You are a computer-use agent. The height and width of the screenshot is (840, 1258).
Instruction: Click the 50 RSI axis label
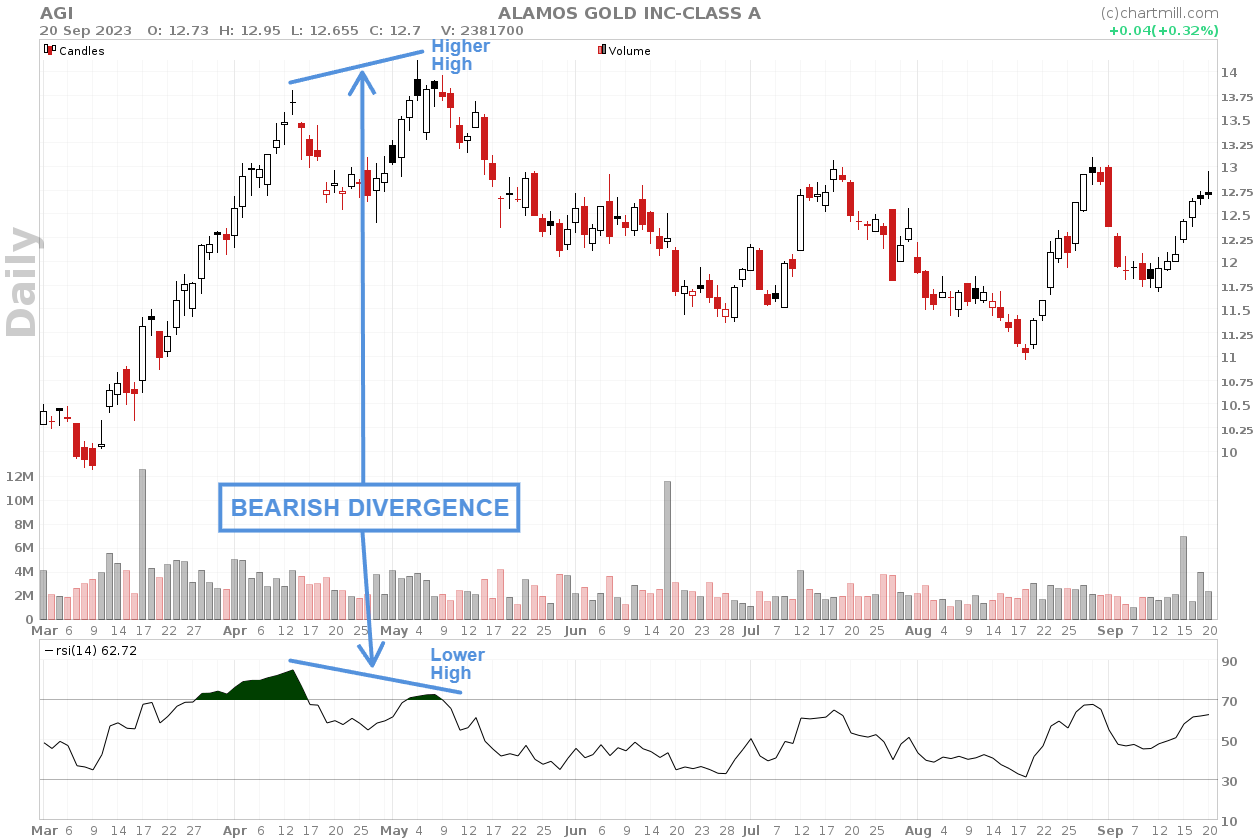pos(1229,741)
